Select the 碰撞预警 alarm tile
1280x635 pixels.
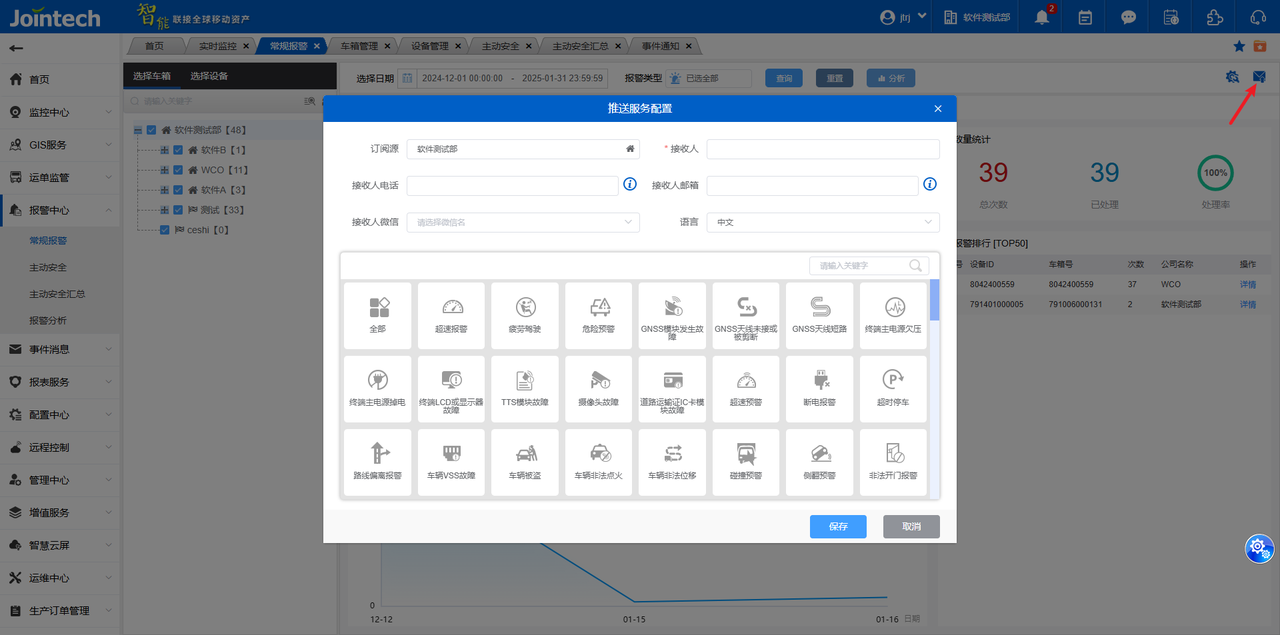pyautogui.click(x=745, y=462)
